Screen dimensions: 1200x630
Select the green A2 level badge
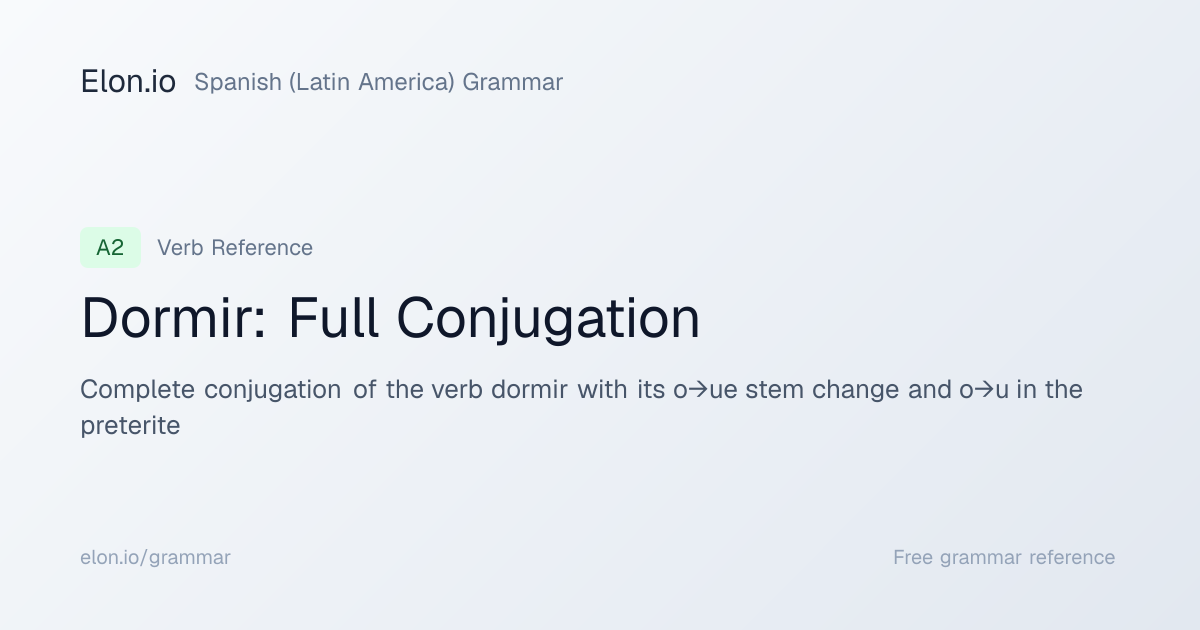click(x=110, y=248)
